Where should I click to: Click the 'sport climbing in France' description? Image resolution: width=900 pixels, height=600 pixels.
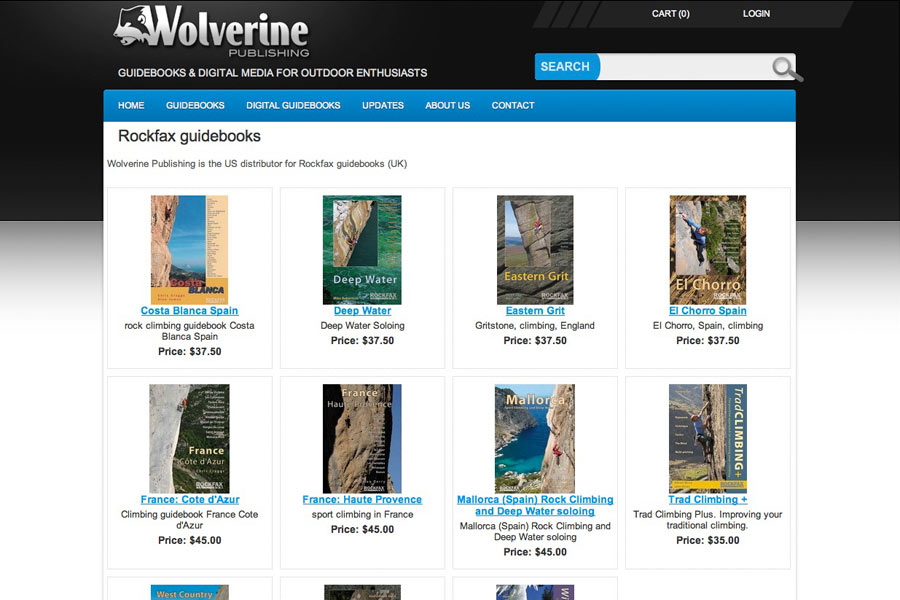tap(362, 514)
